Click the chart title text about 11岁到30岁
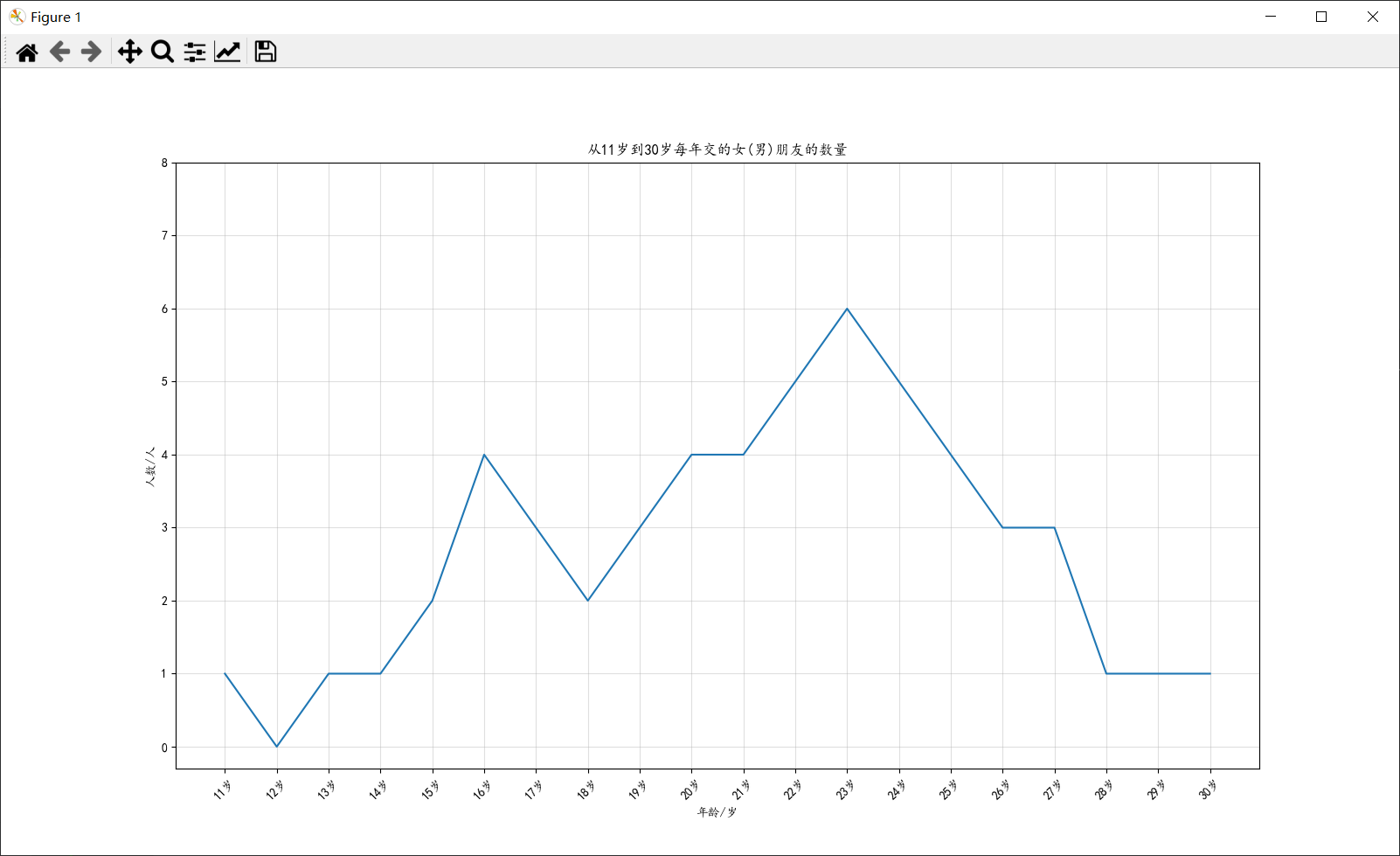1400x856 pixels. click(717, 150)
